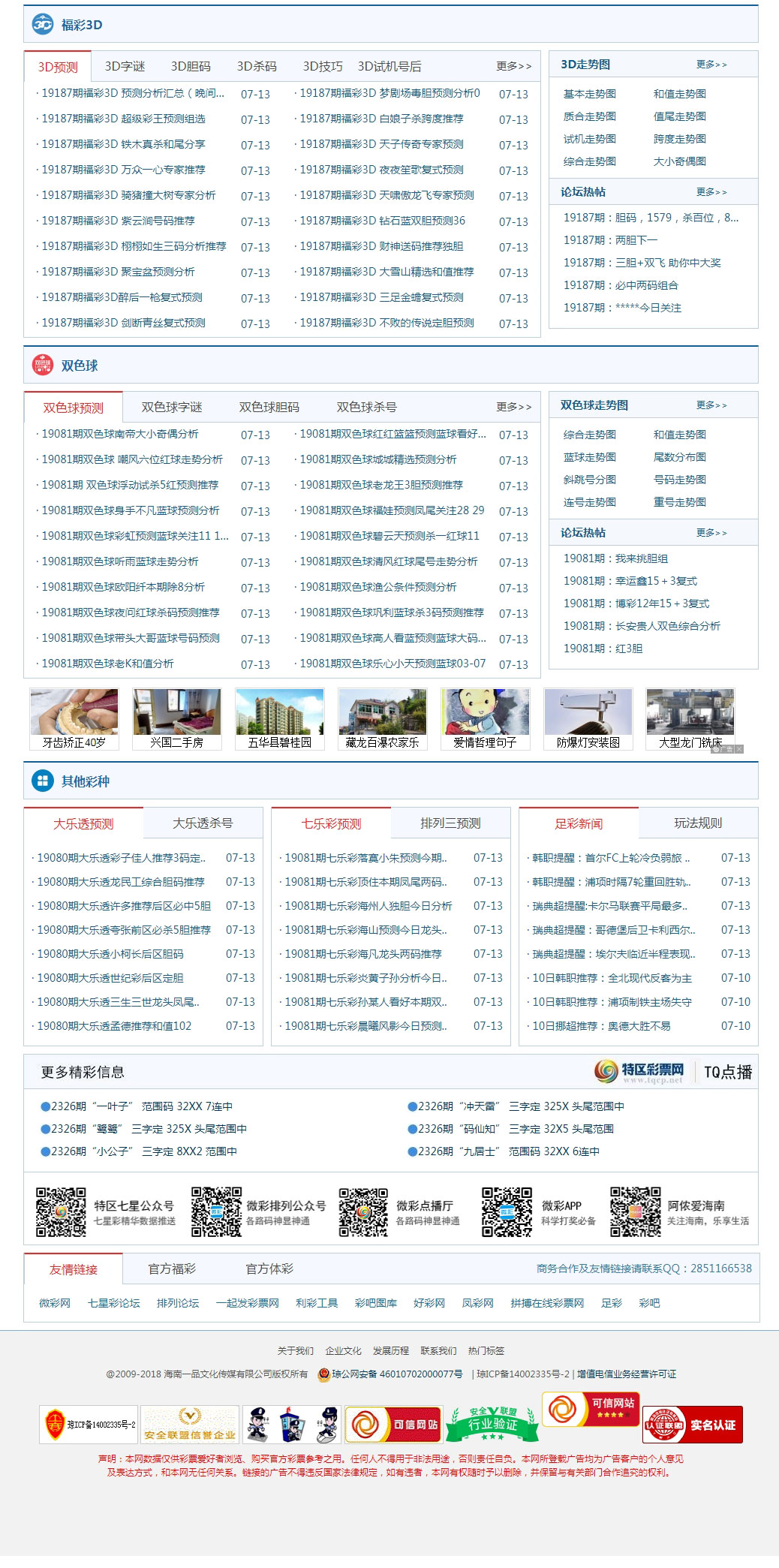The width and height of the screenshot is (779, 1568).
Task: Switch to the 3D胆码 tab
Action: [191, 67]
